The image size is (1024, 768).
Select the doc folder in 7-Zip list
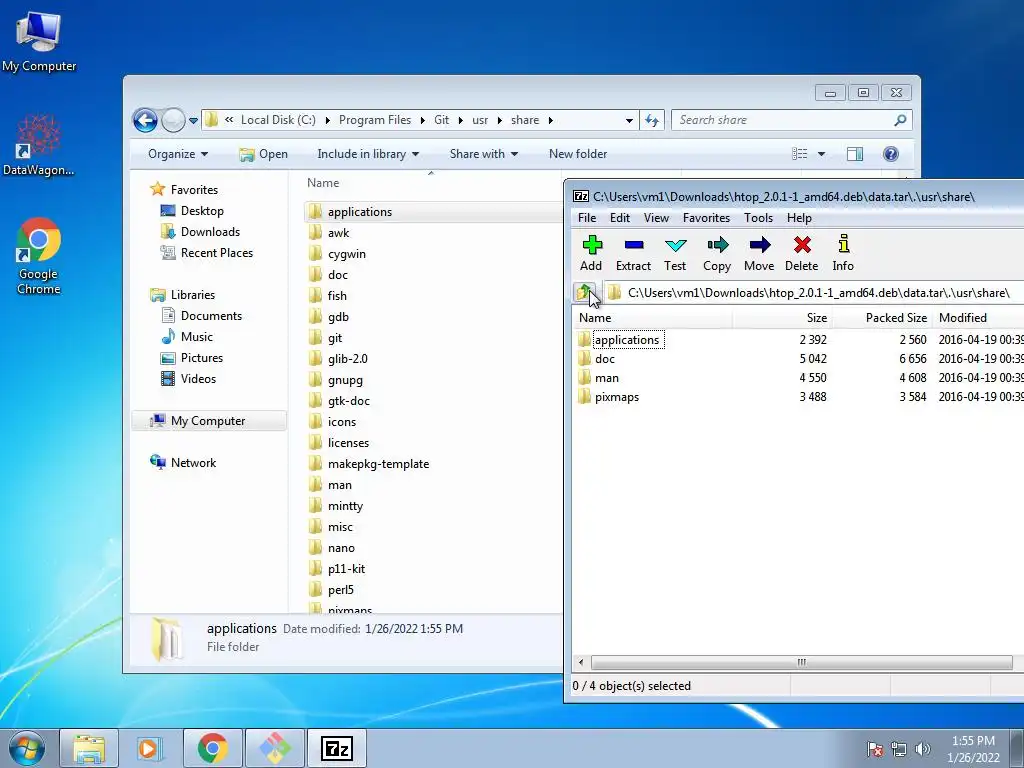pyautogui.click(x=605, y=359)
